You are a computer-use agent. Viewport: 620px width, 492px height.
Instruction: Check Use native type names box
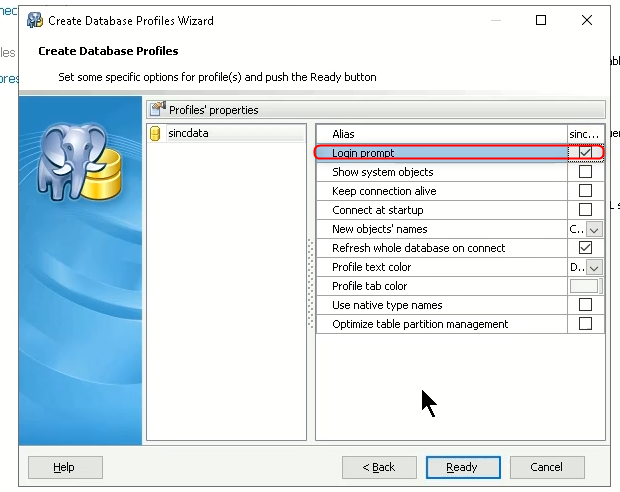point(585,305)
